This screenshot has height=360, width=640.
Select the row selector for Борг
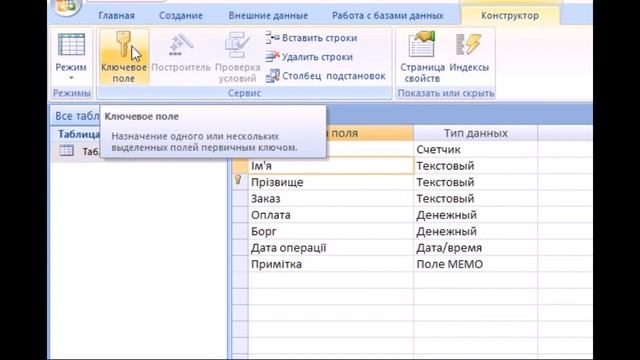[240, 231]
